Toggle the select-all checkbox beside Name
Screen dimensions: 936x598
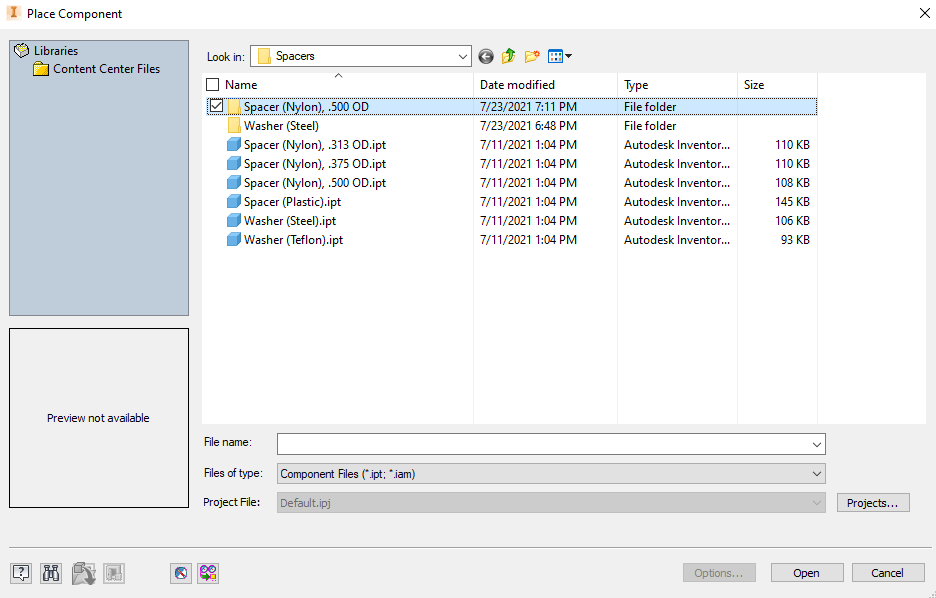point(213,85)
